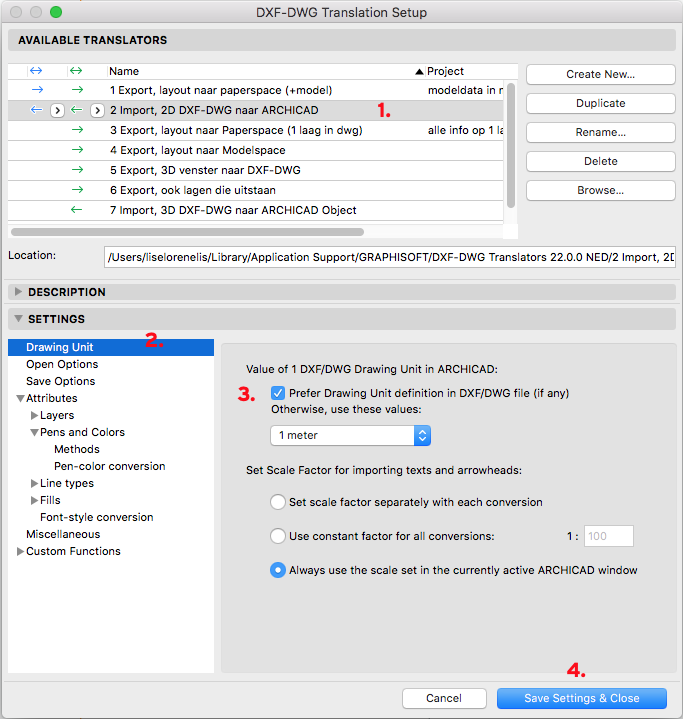The image size is (683, 719).
Task: Click blue import arrow in row 2 Import
Action: click(36, 110)
